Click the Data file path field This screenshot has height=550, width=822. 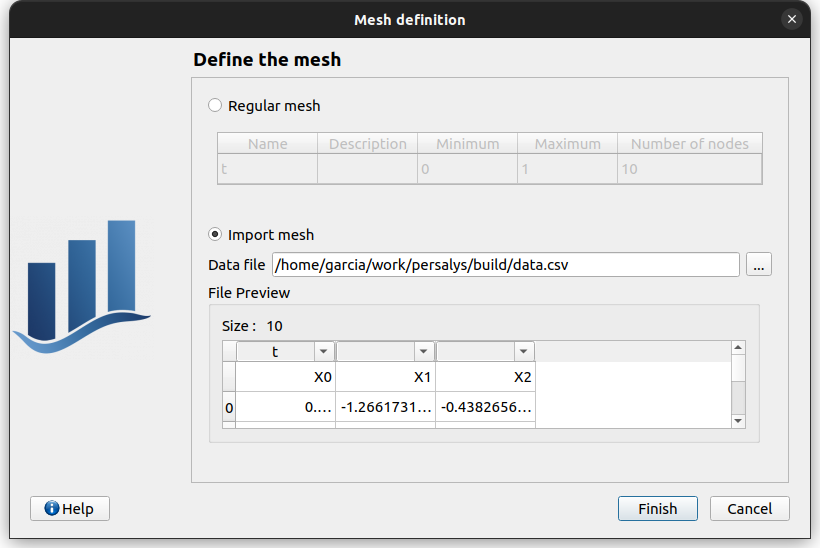pos(505,265)
